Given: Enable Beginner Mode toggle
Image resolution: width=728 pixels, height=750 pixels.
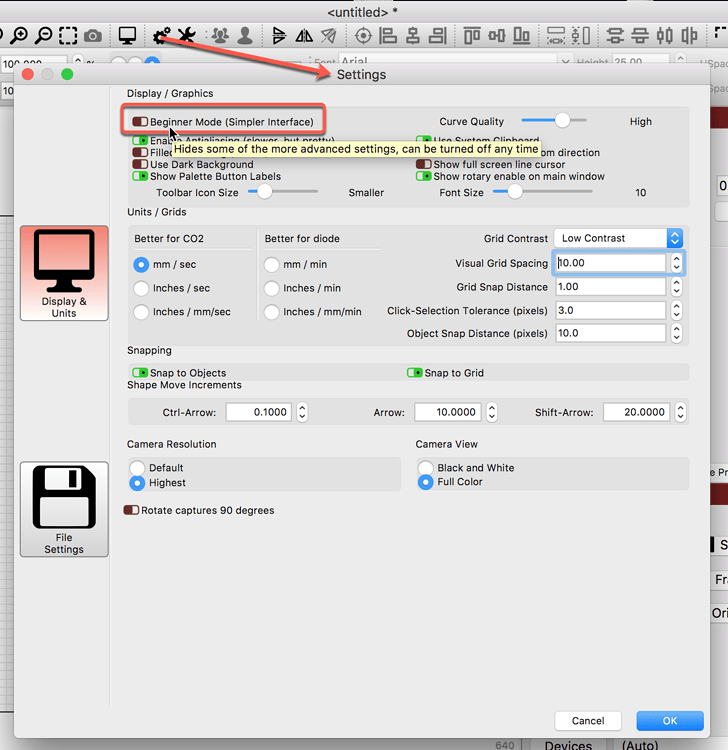Looking at the screenshot, I should [x=140, y=122].
